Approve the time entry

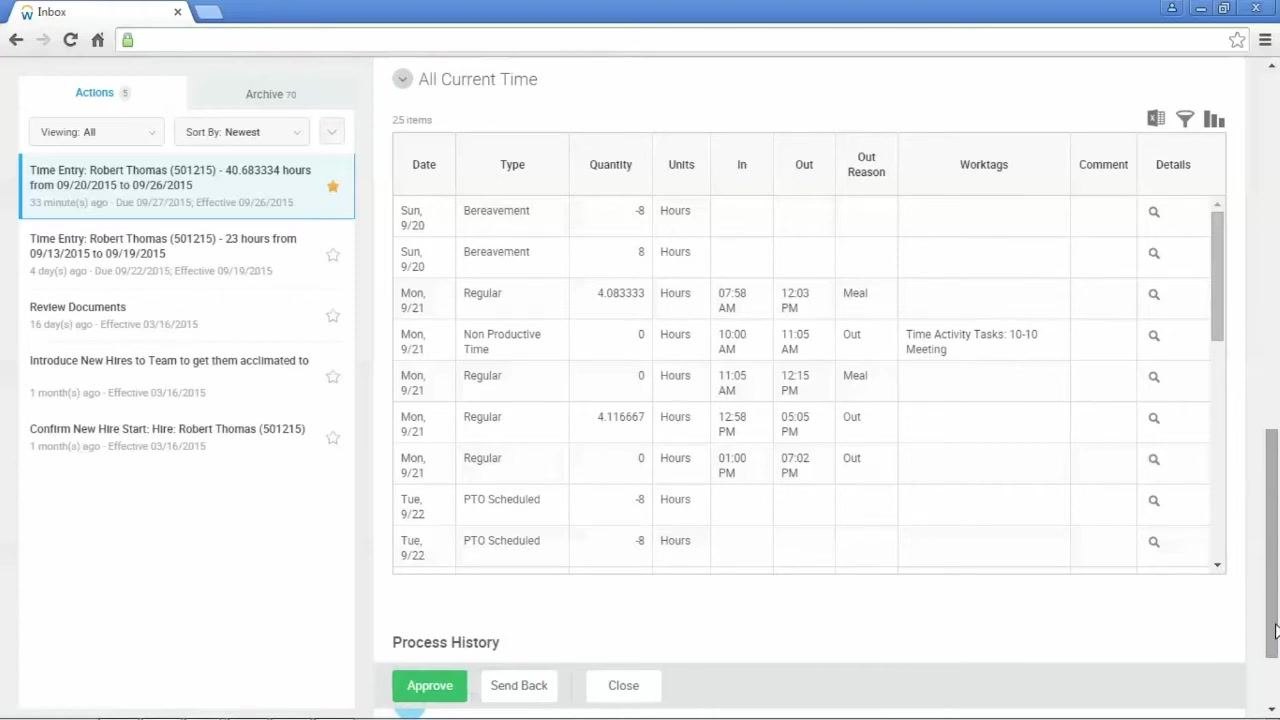(x=430, y=686)
